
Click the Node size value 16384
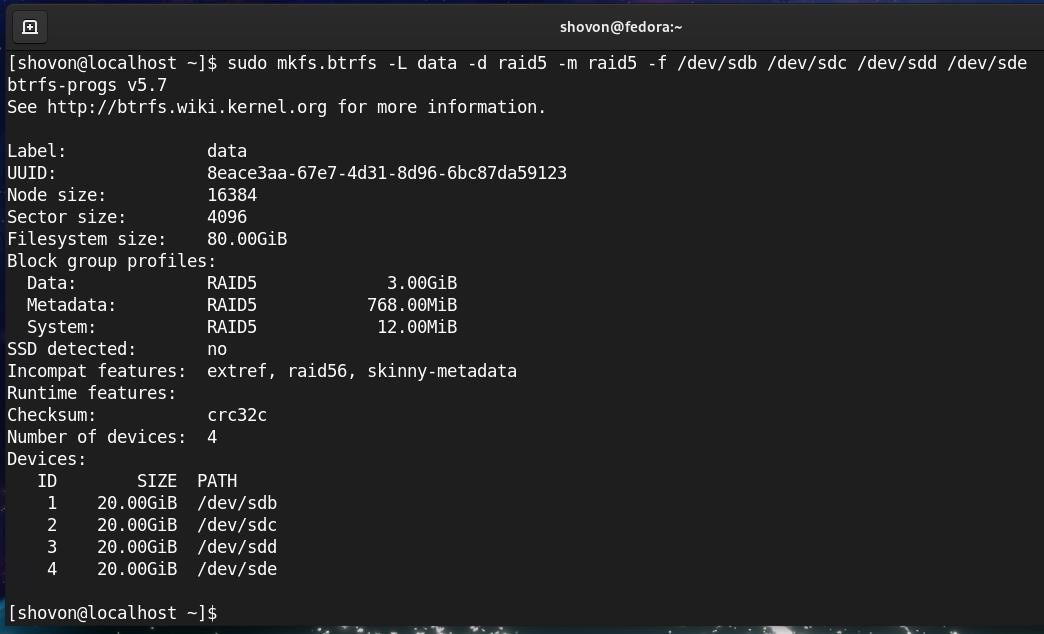pos(232,195)
